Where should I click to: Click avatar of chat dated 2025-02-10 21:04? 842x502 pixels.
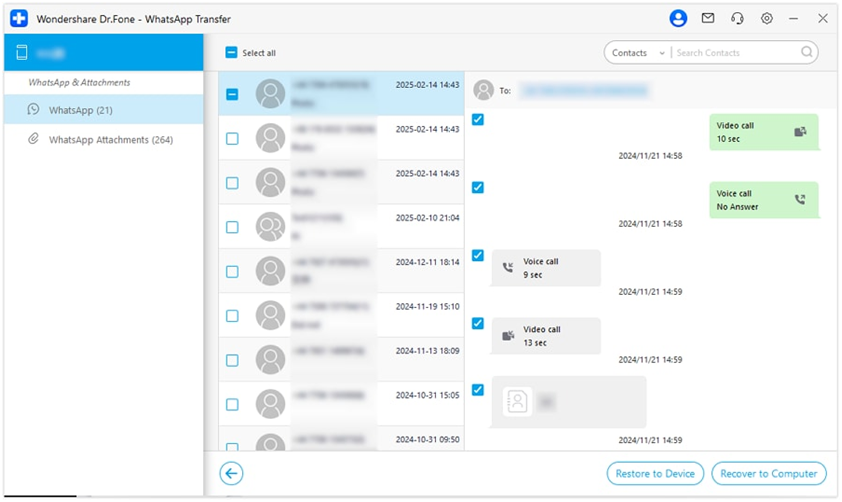270,227
